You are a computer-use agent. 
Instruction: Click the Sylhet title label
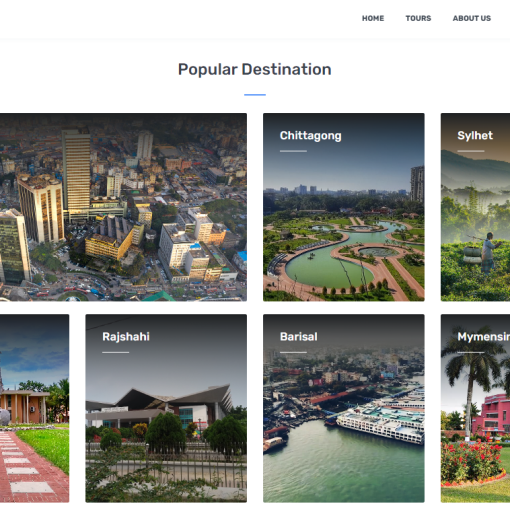pyautogui.click(x=475, y=136)
